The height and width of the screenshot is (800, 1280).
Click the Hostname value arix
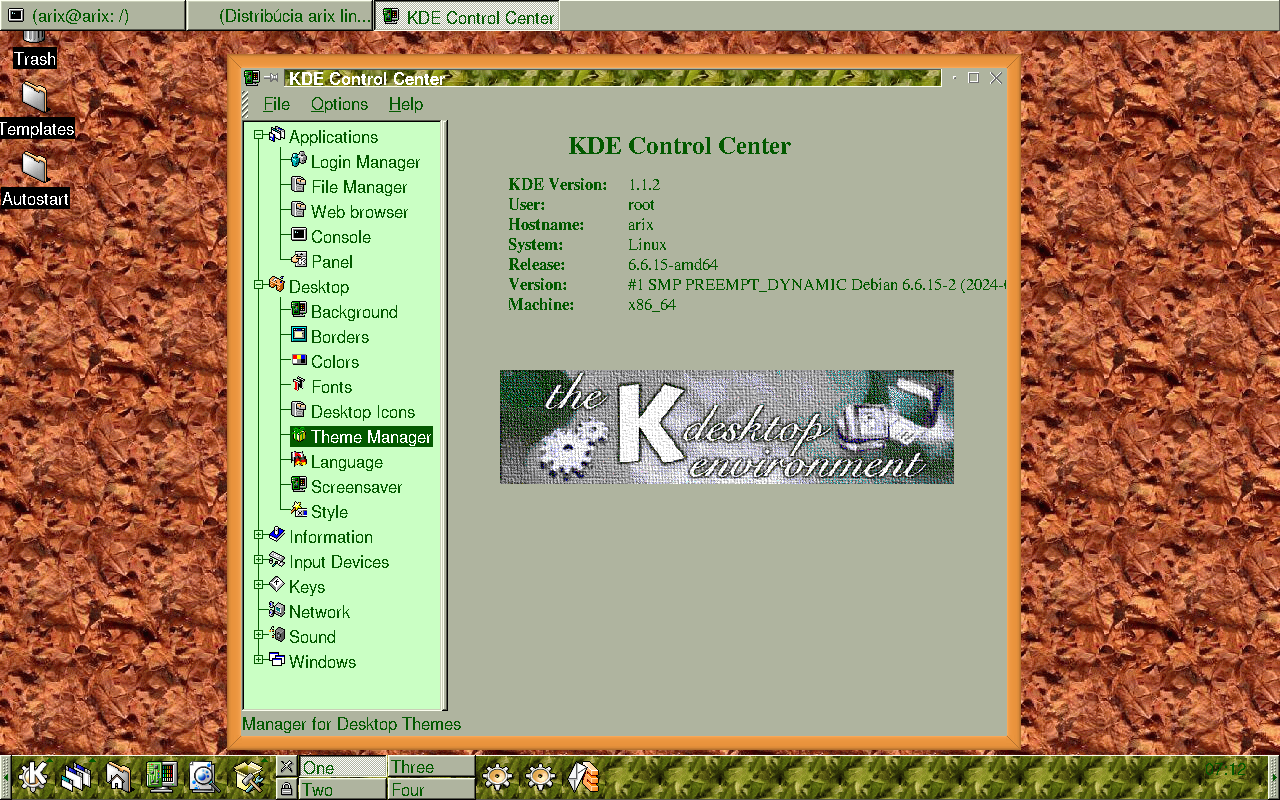click(641, 225)
